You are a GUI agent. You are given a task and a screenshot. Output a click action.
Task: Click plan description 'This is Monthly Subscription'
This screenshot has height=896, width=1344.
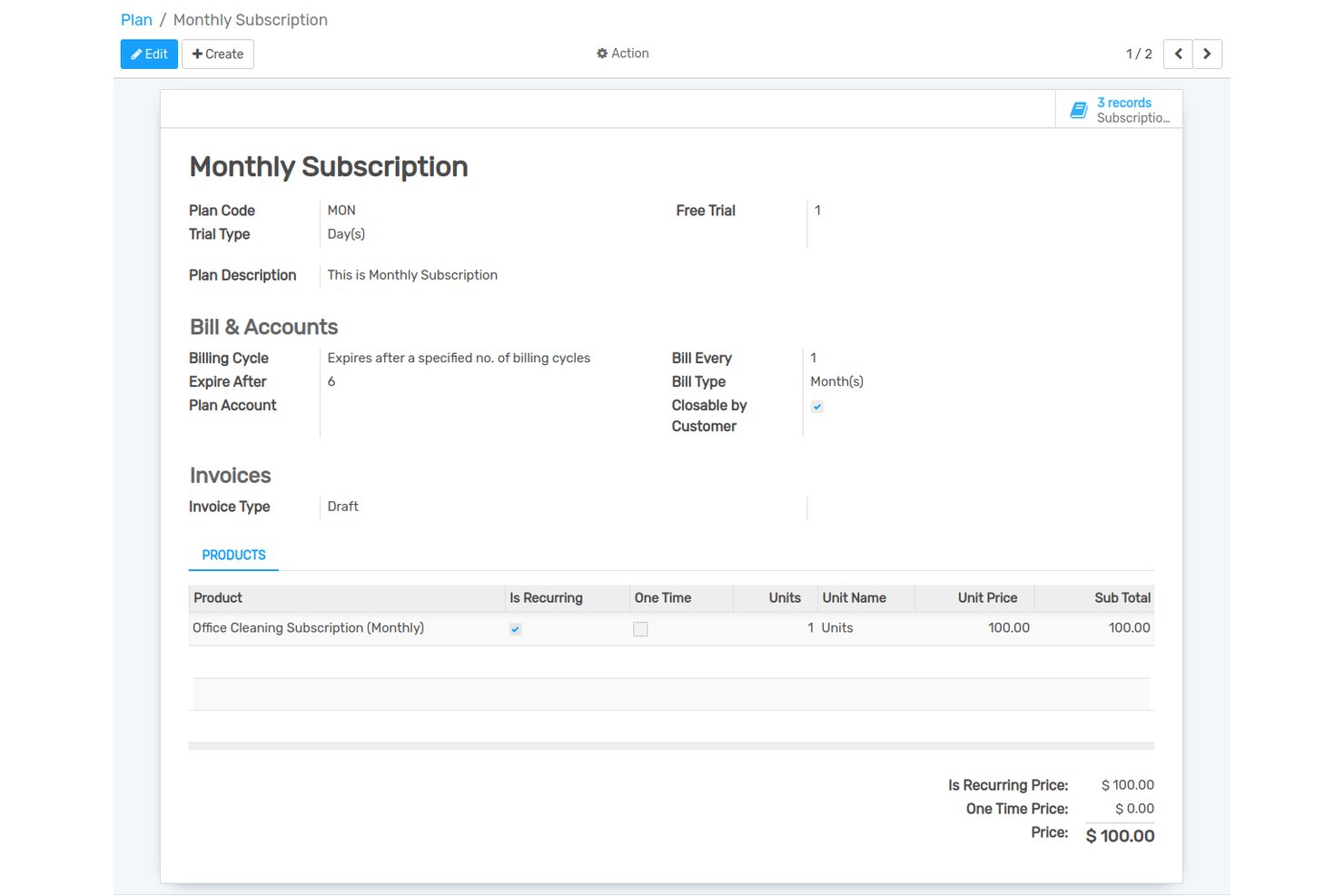(x=412, y=275)
